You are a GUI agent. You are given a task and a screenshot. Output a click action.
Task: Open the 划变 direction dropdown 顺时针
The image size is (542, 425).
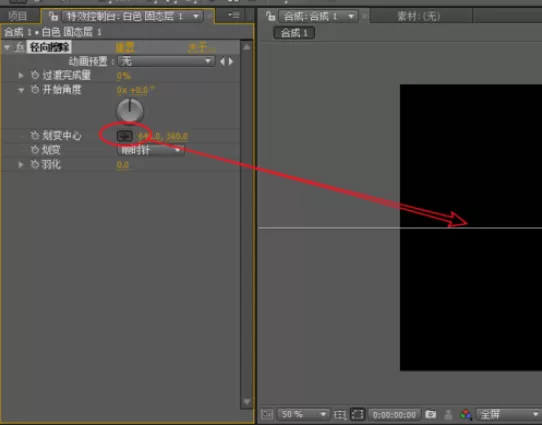(151, 150)
